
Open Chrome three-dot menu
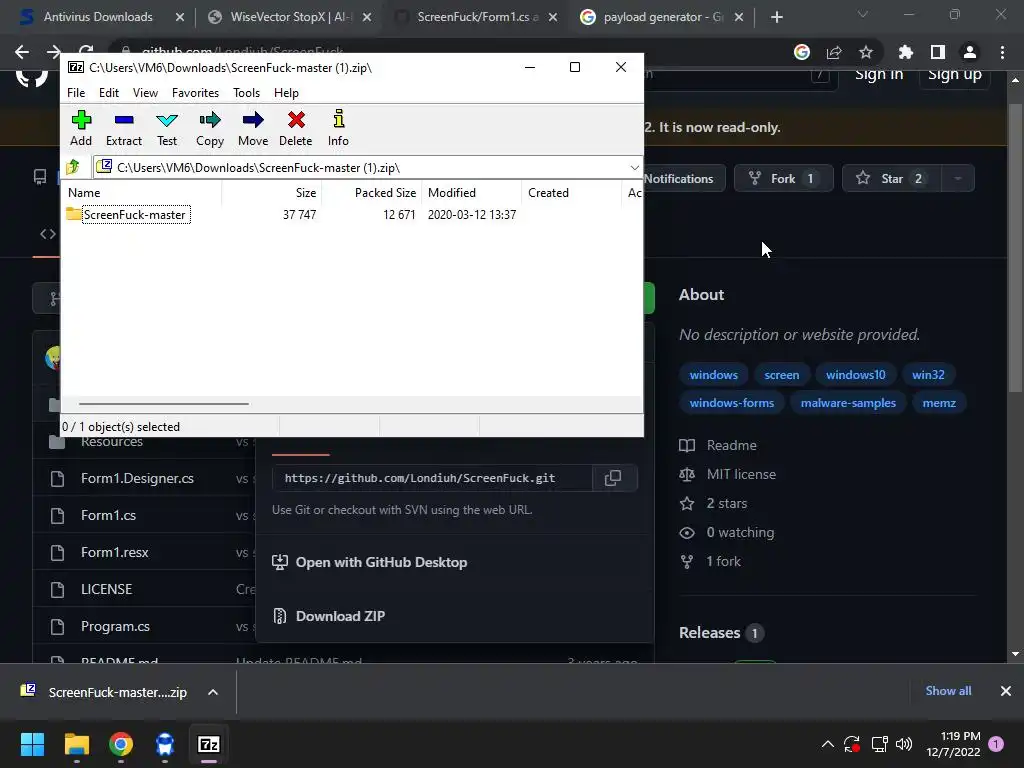point(1002,52)
